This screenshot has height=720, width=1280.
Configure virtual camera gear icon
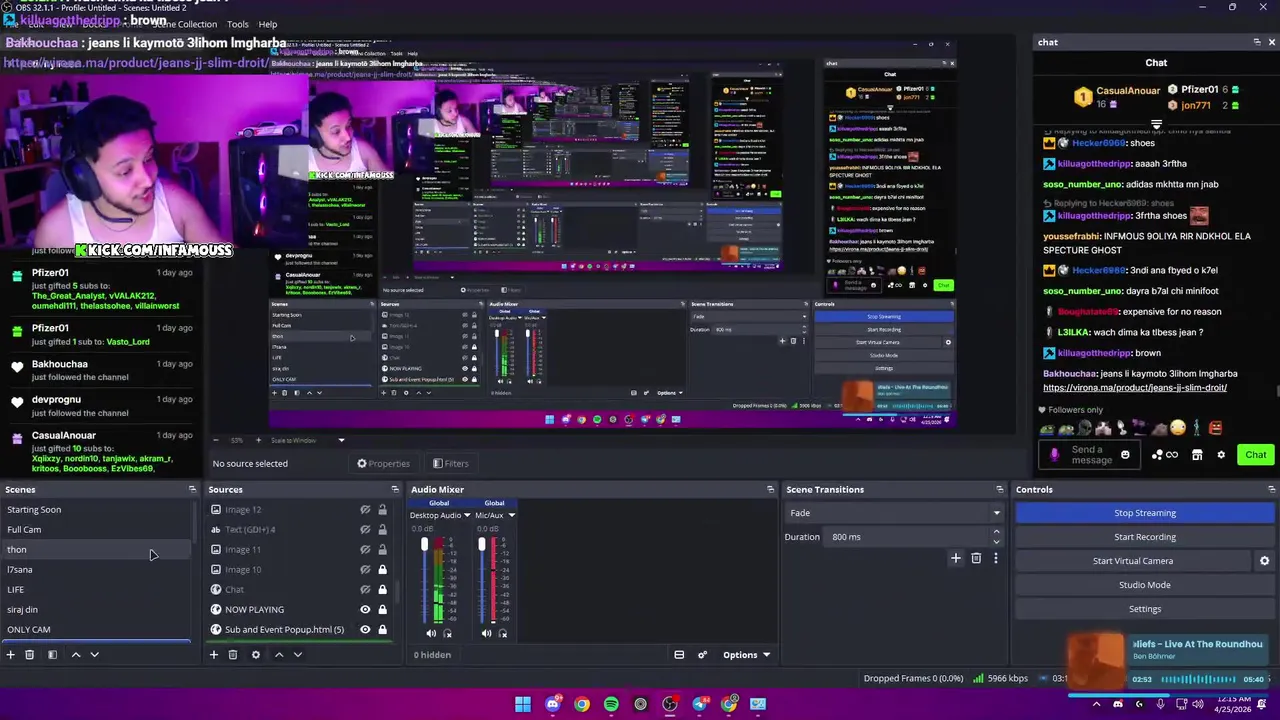[x=1264, y=561]
